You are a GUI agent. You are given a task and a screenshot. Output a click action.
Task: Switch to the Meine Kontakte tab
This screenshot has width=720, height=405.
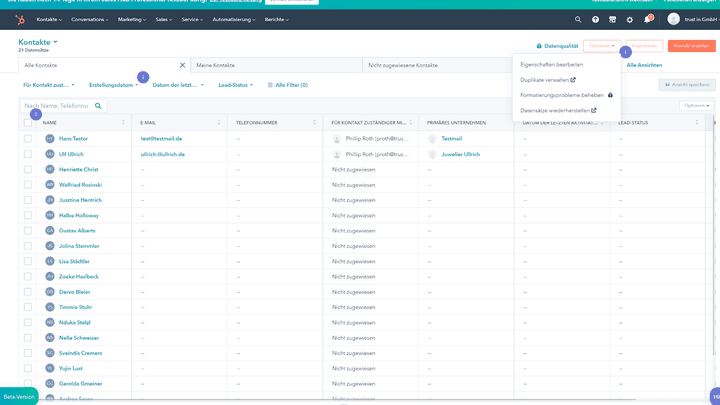pos(276,65)
